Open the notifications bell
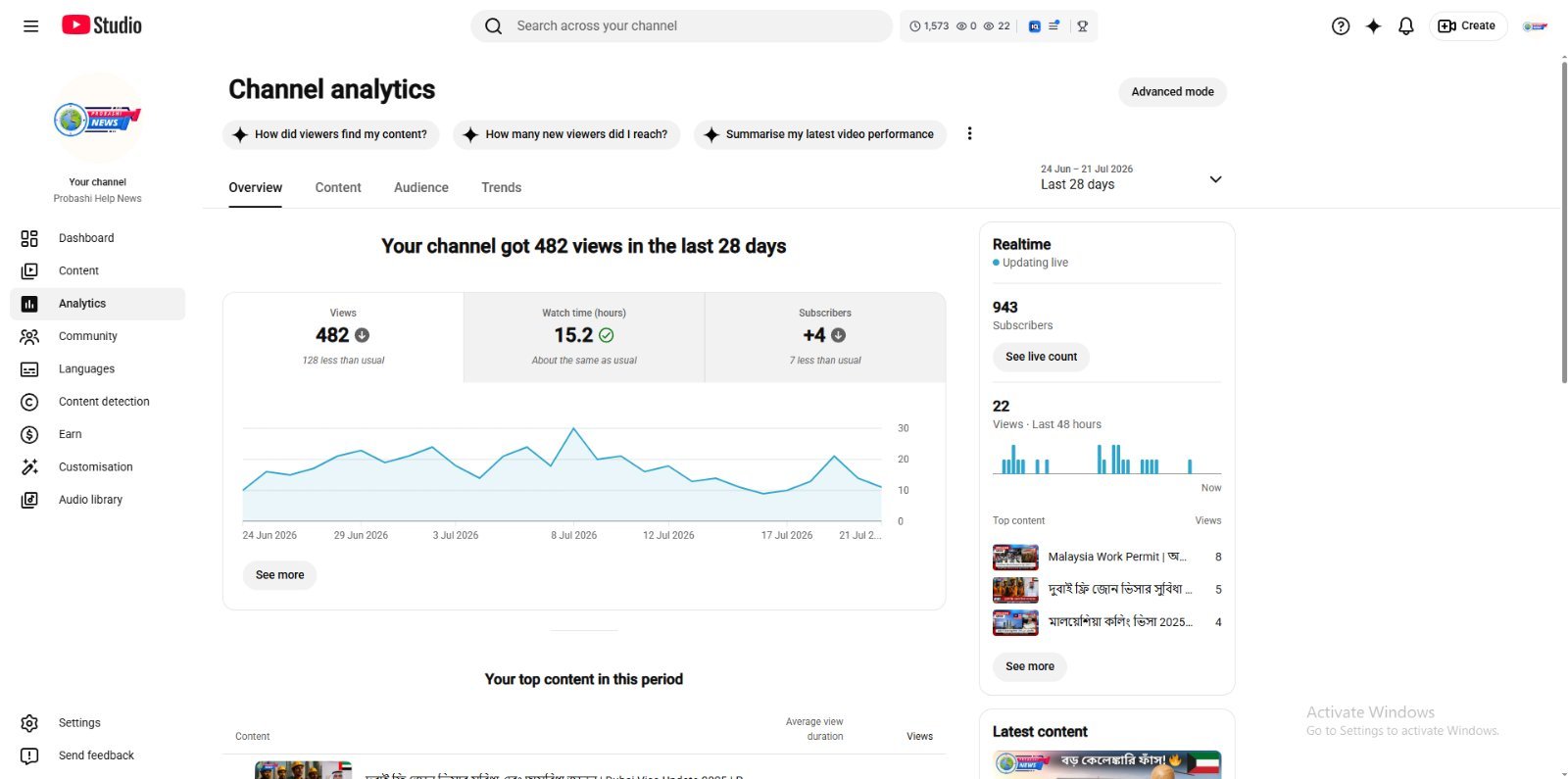The height and width of the screenshot is (779, 1568). (1405, 26)
